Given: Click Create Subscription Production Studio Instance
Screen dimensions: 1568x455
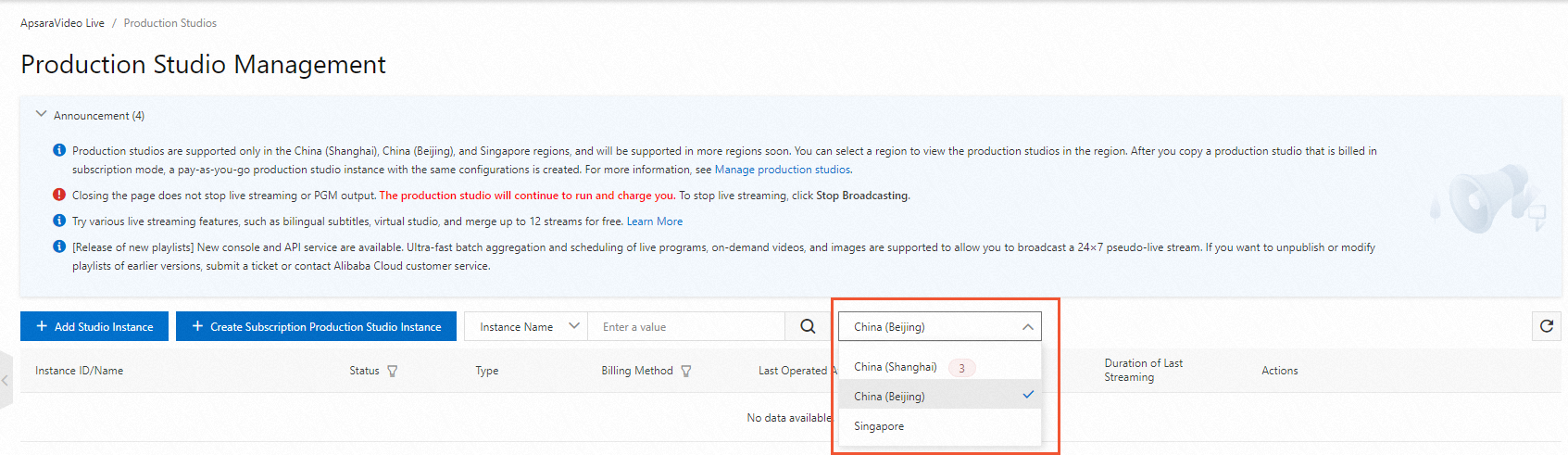Looking at the screenshot, I should tap(316, 326).
